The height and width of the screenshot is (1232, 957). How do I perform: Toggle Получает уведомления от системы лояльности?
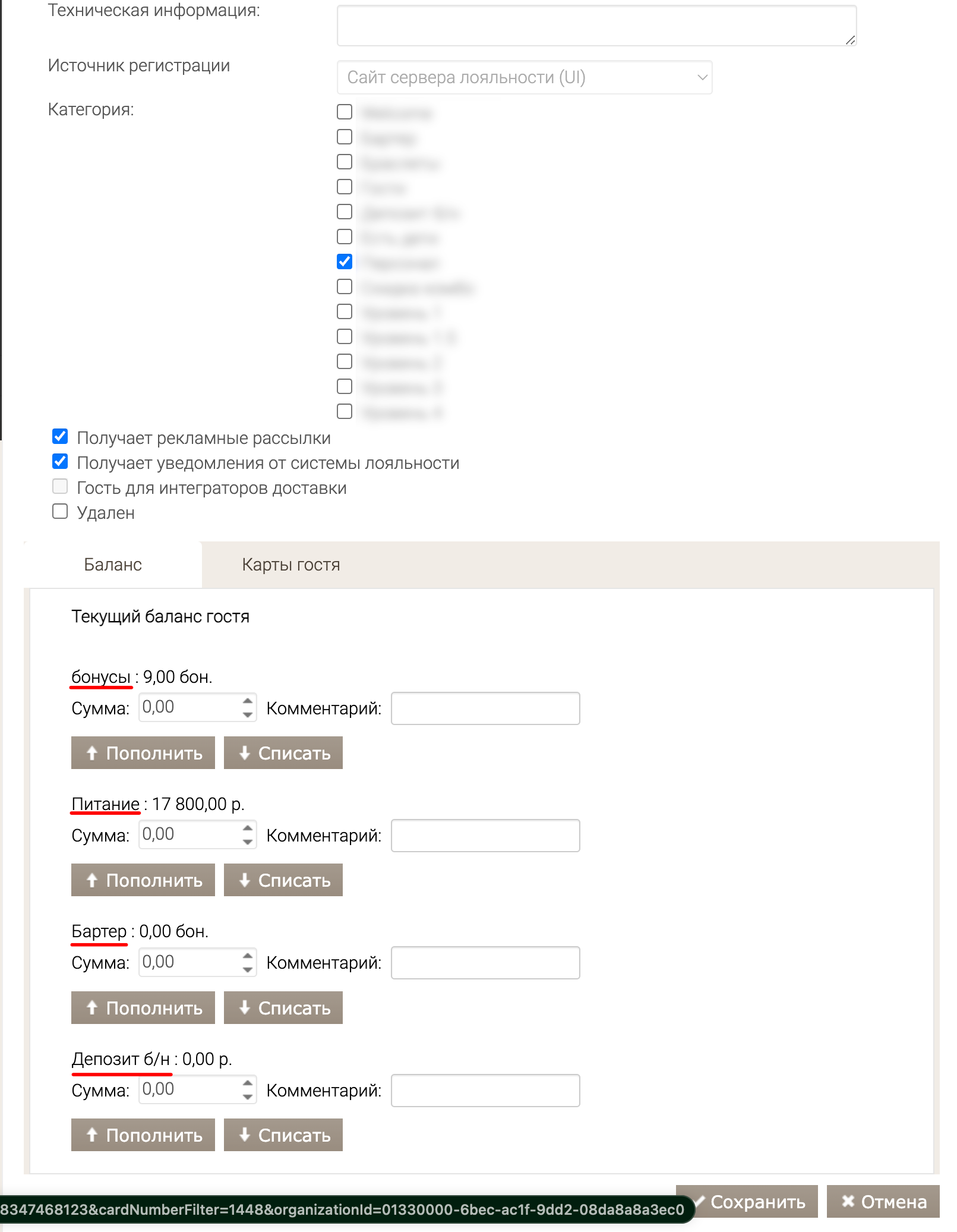(60, 462)
